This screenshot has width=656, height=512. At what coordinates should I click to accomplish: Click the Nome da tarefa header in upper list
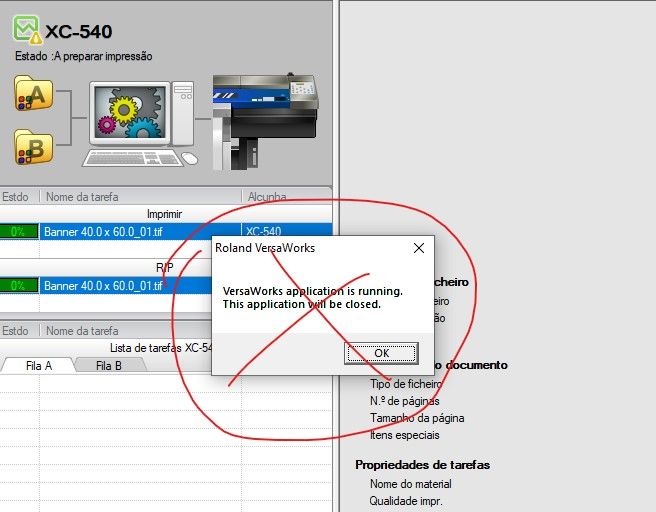(82, 197)
